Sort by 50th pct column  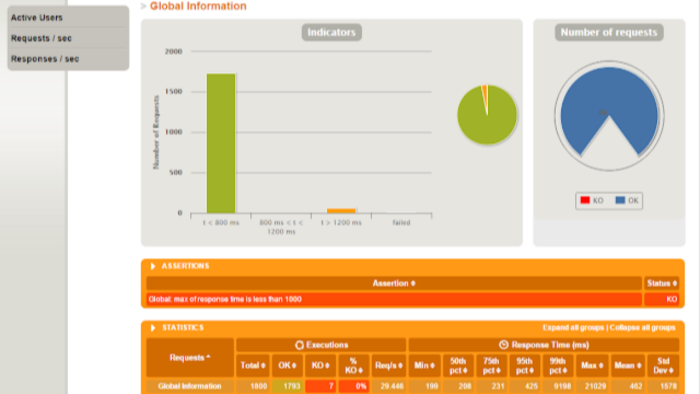click(458, 365)
